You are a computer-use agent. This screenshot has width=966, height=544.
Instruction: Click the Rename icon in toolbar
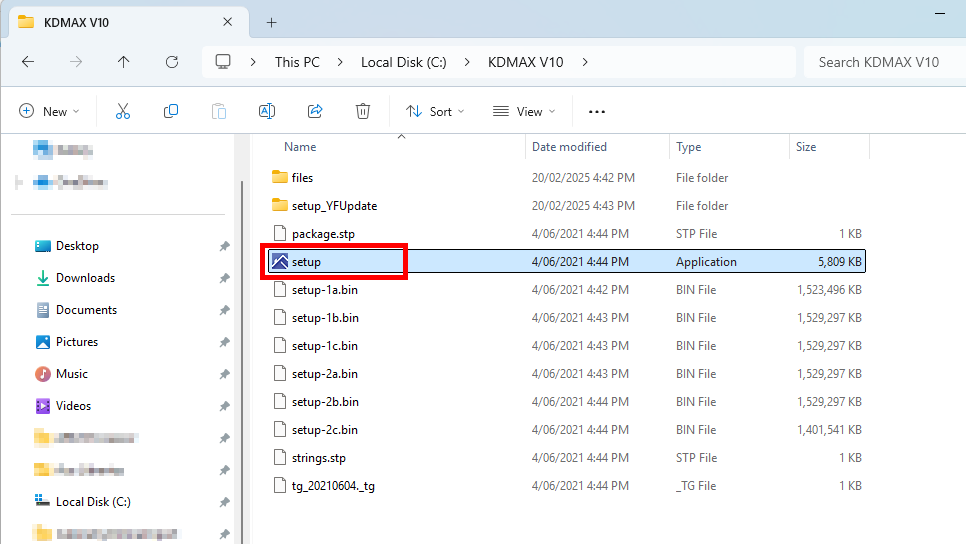click(x=267, y=112)
